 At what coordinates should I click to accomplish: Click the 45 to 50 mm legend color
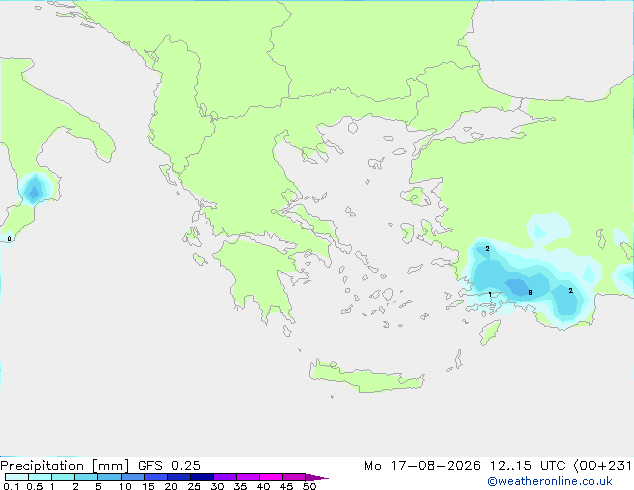294,477
